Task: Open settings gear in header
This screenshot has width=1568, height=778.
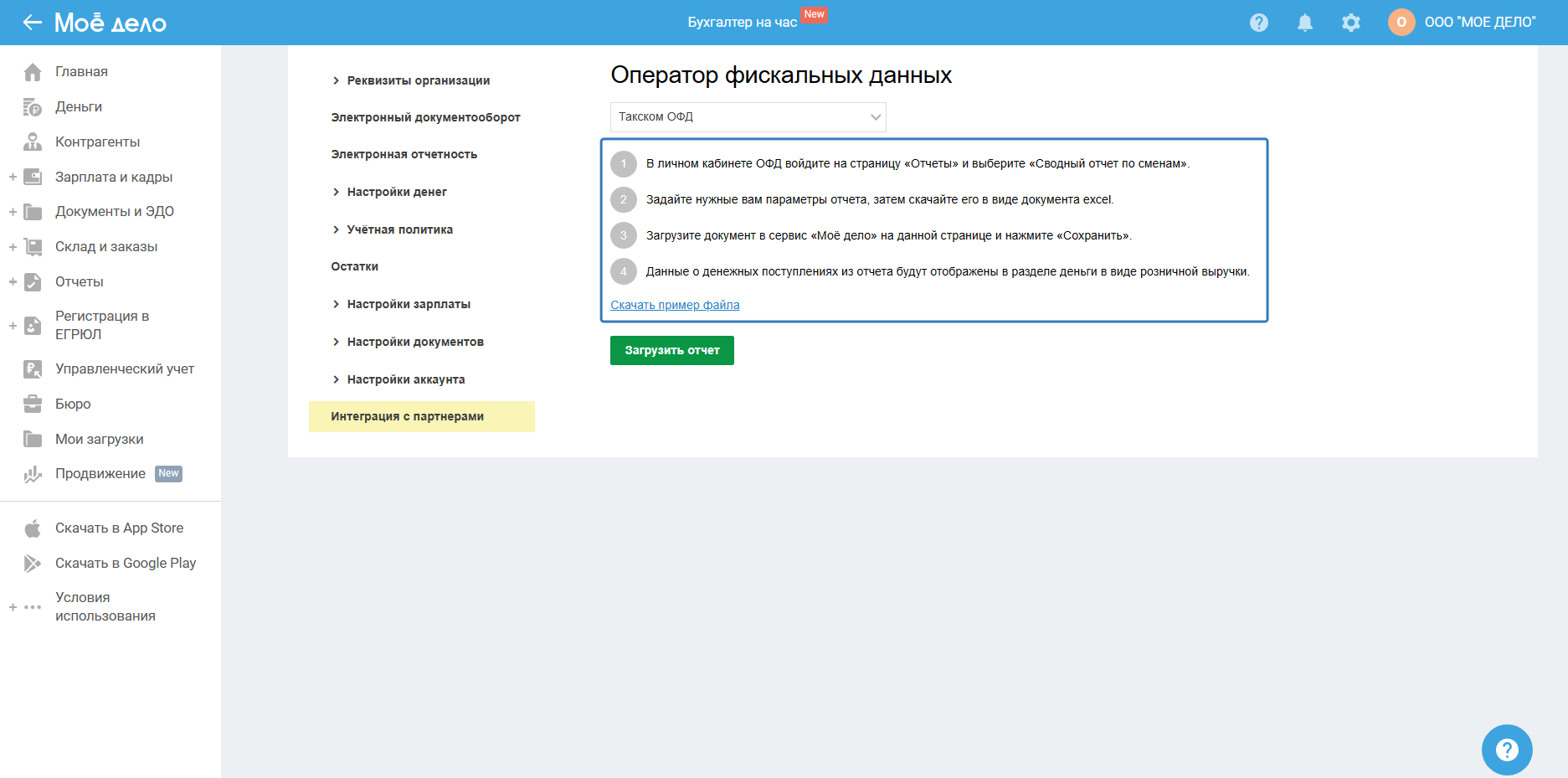Action: (1350, 23)
